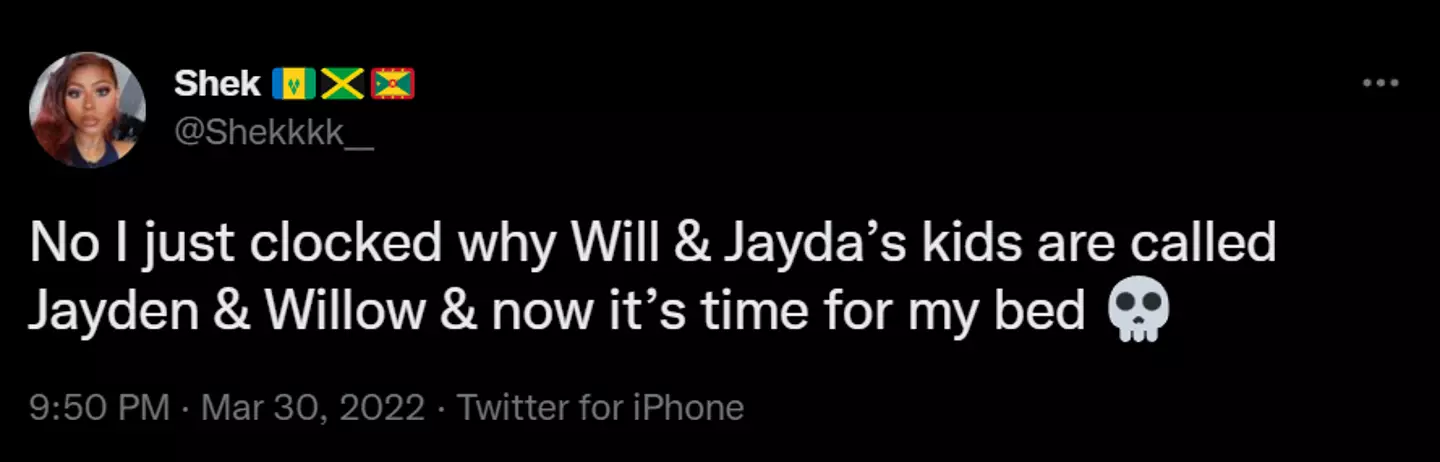The width and height of the screenshot is (1440, 462).
Task: Click the Saint Vincent flag emoji
Action: (x=294, y=86)
